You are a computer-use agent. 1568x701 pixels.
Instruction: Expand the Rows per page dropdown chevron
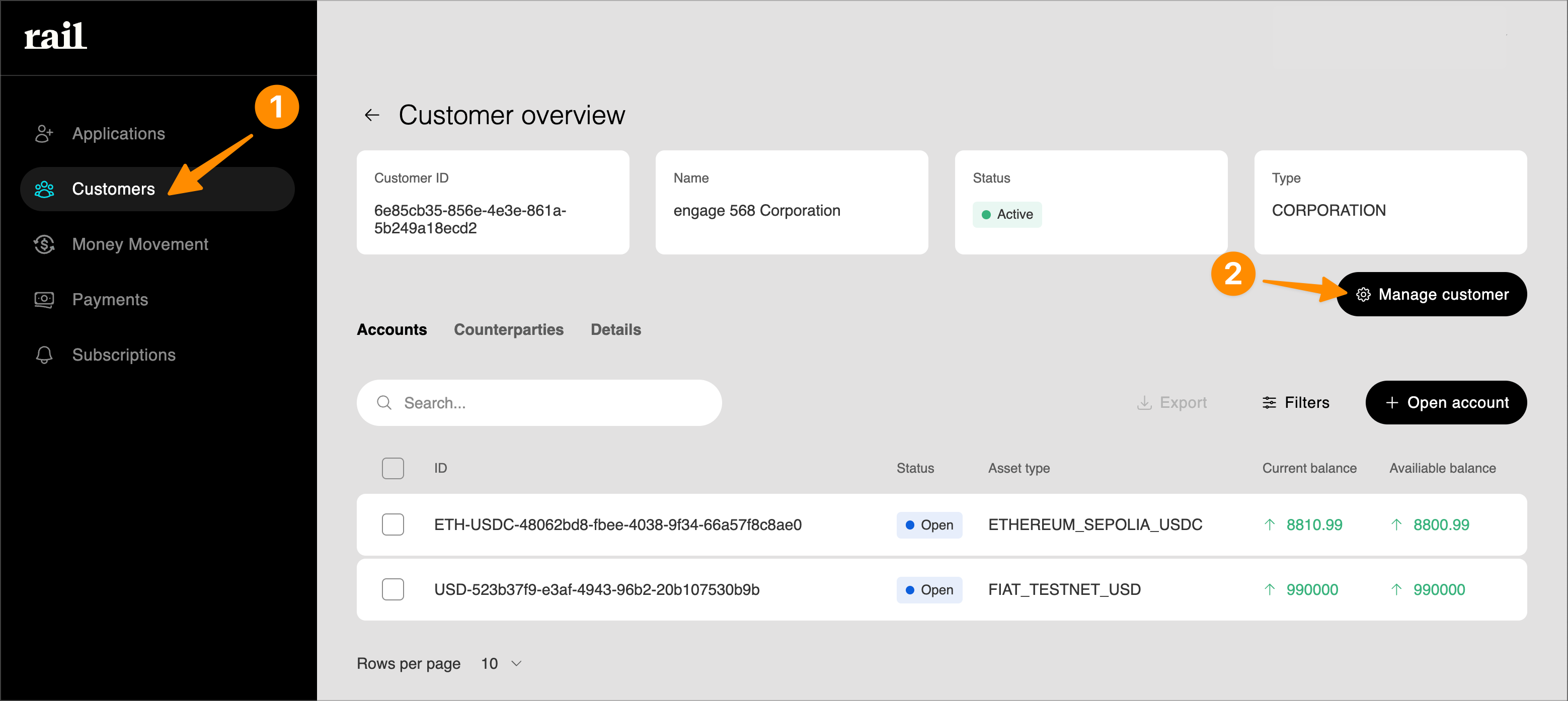pos(517,663)
